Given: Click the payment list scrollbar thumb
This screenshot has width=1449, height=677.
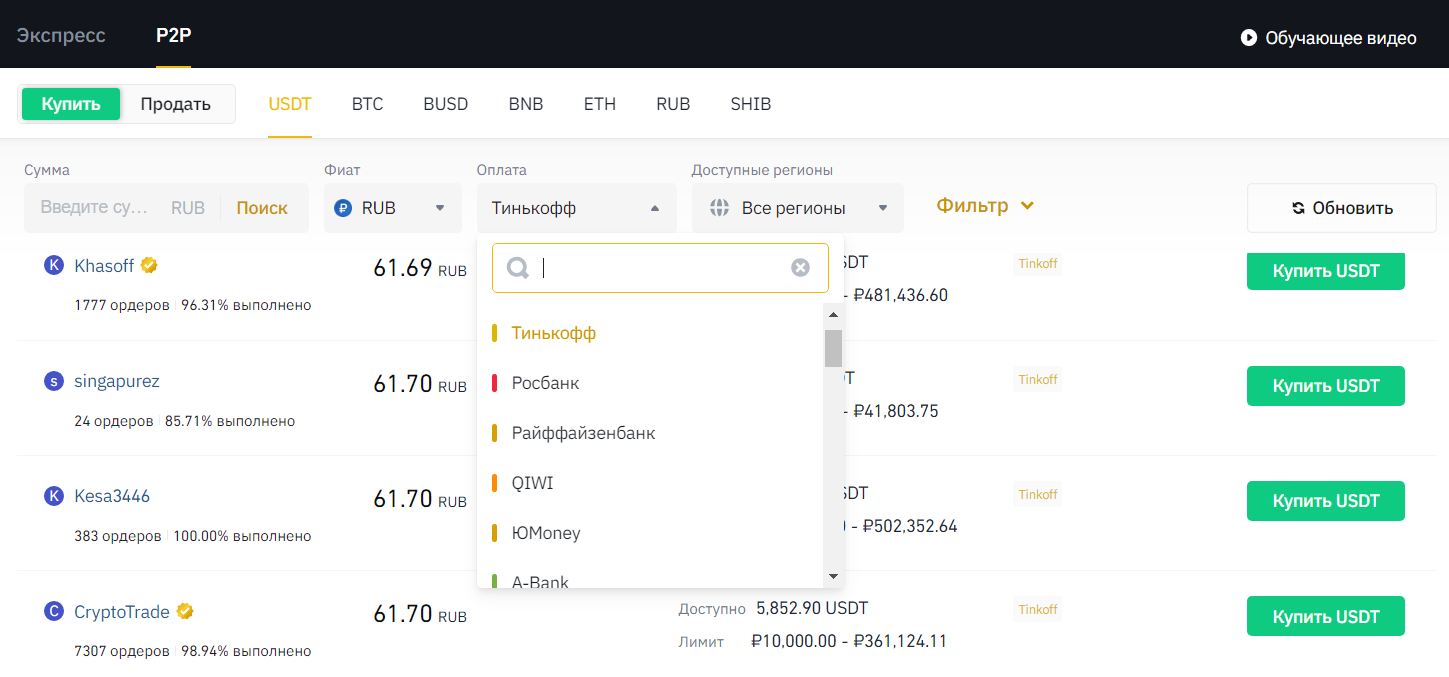Looking at the screenshot, I should [833, 349].
